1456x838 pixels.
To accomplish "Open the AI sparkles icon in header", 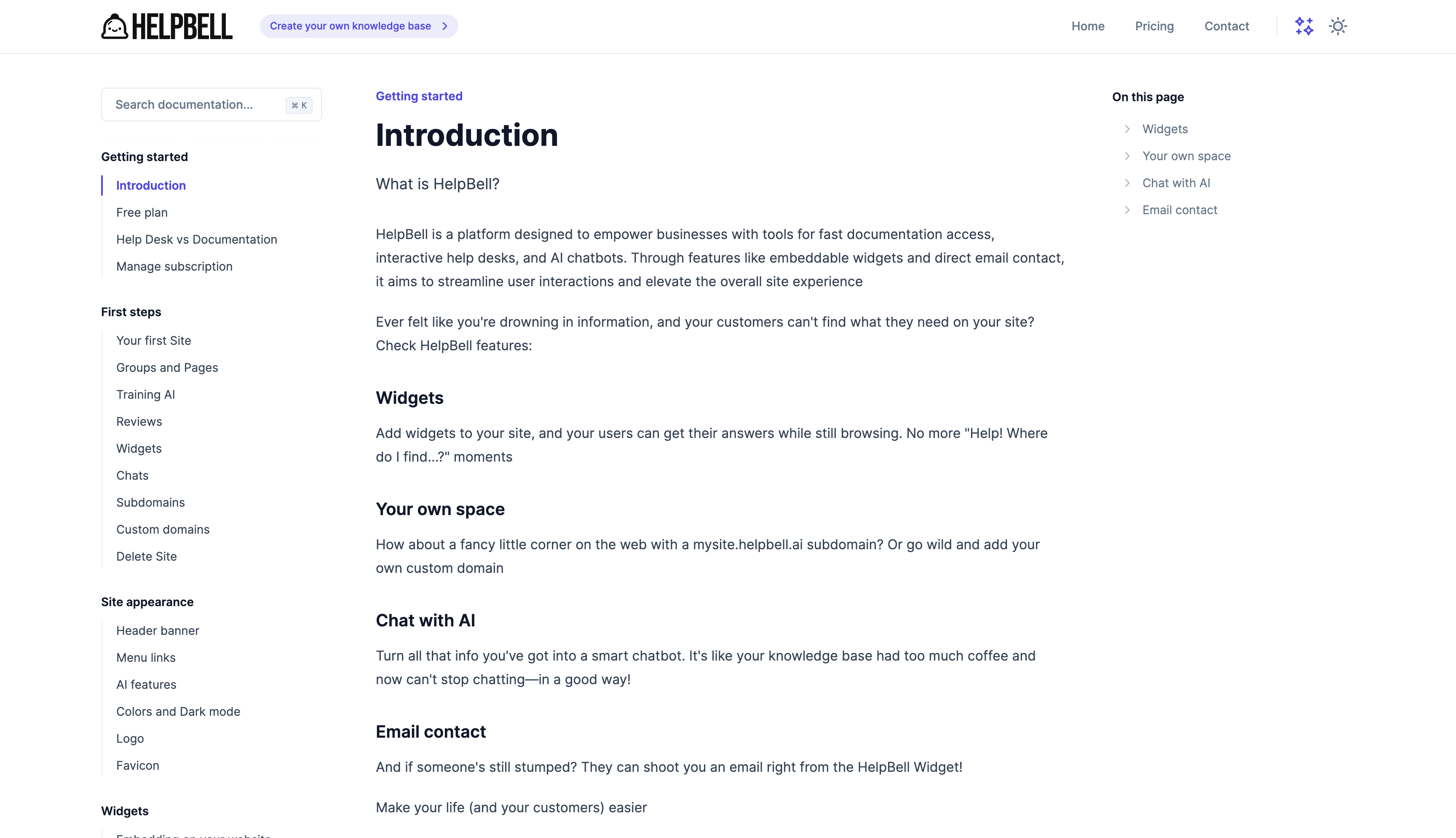I will [x=1303, y=27].
